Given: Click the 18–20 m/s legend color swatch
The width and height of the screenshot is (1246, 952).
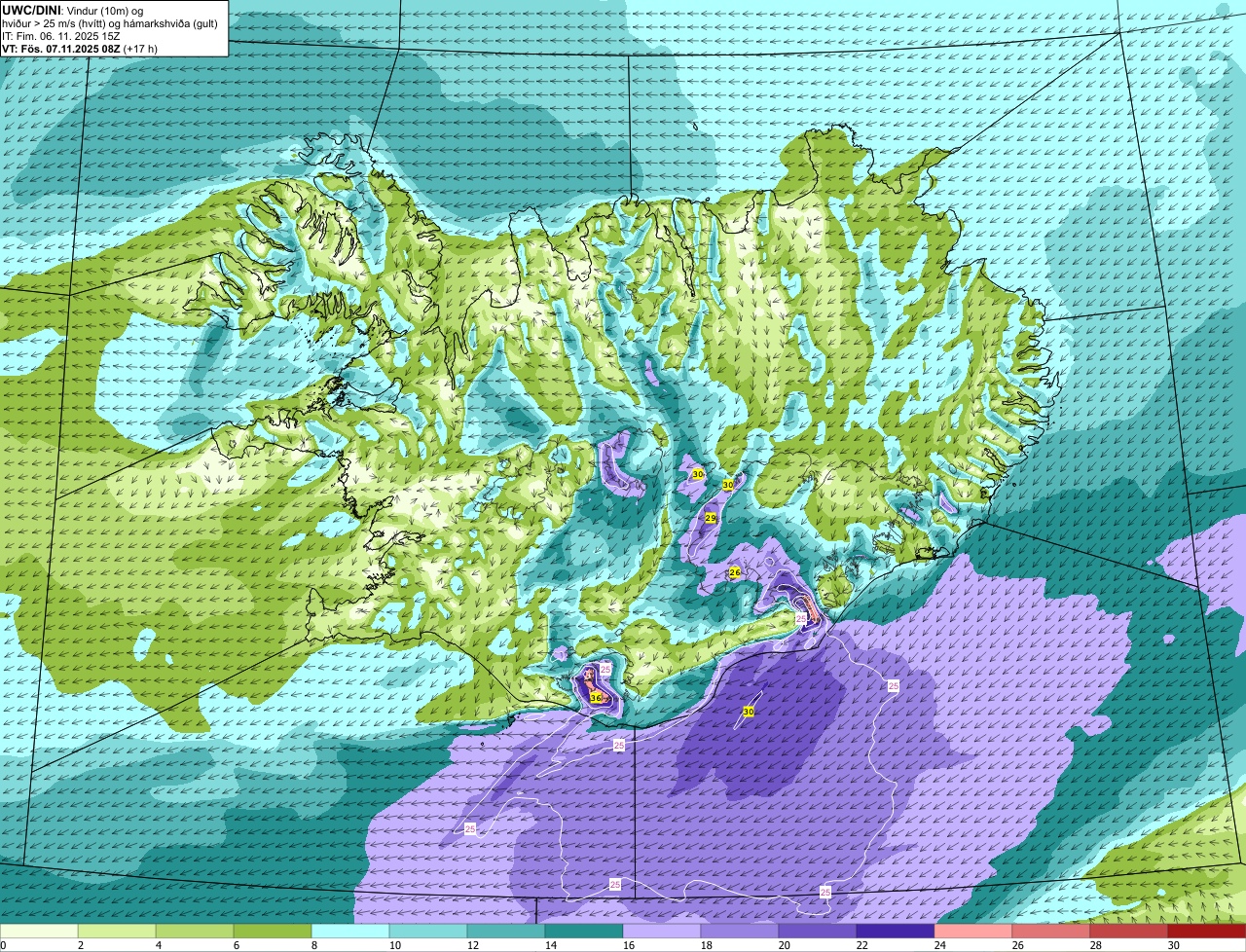Looking at the screenshot, I should 740,932.
